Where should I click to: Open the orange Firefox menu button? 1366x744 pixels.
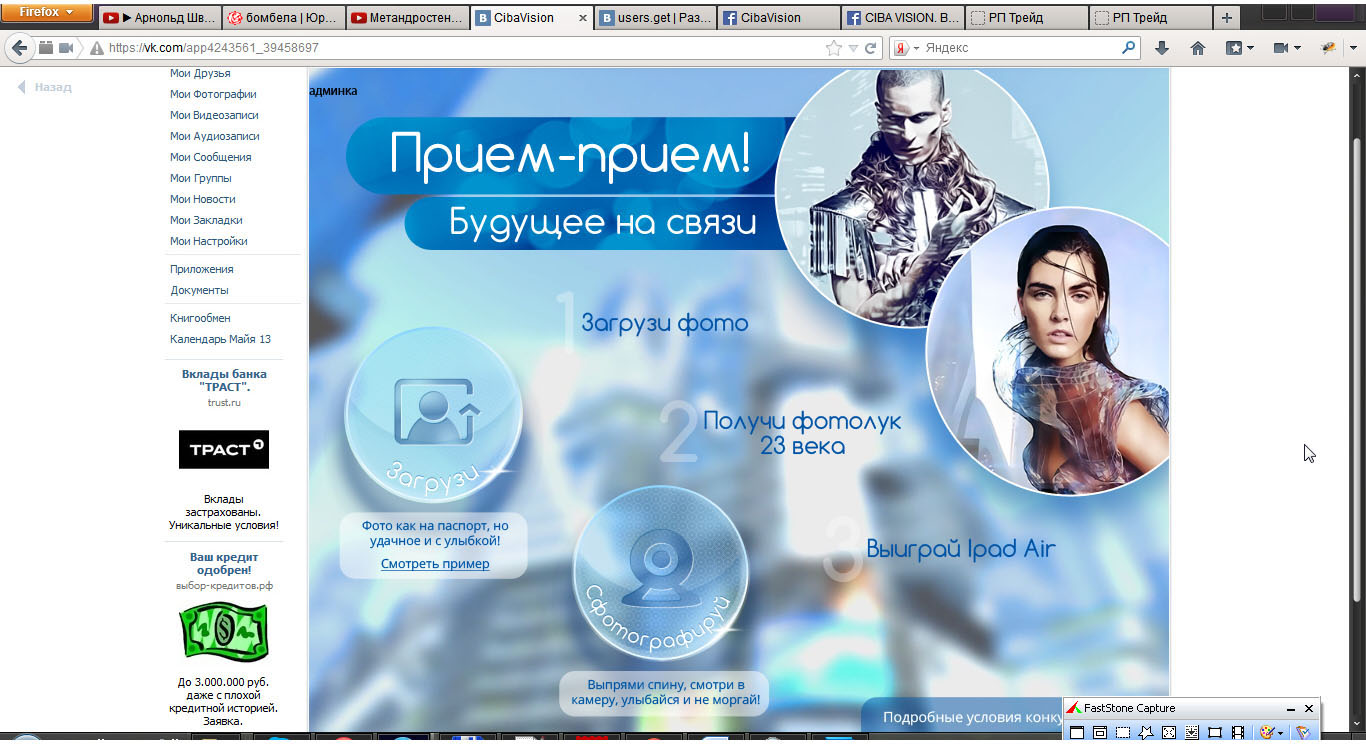[47, 13]
